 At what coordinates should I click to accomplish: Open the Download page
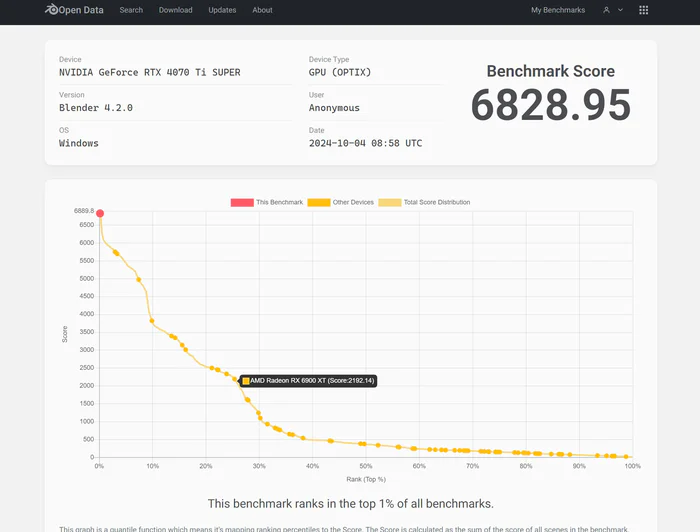pos(175,10)
